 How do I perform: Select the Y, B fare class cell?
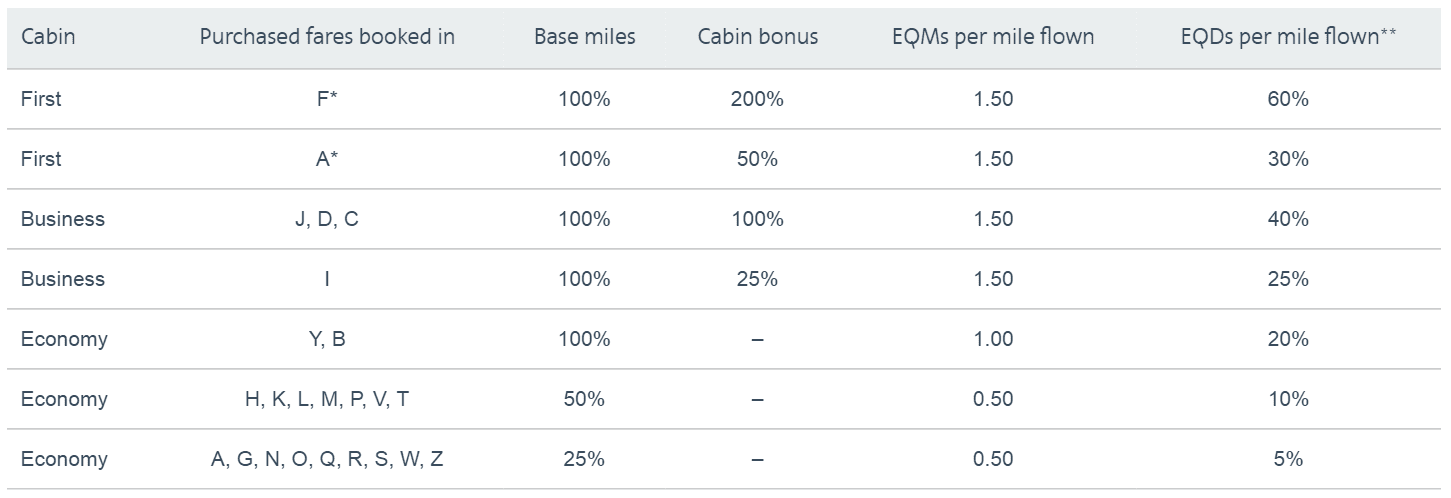pos(327,339)
